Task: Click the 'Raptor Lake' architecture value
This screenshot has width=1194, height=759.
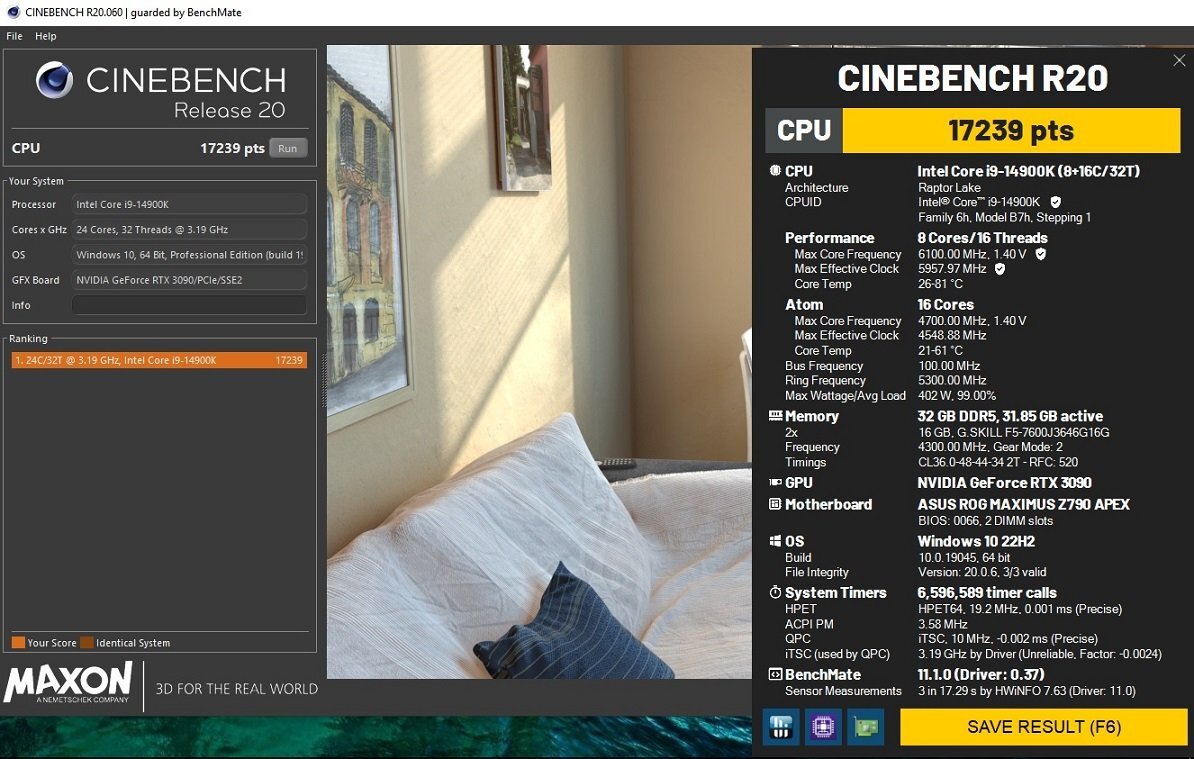Action: [950, 187]
